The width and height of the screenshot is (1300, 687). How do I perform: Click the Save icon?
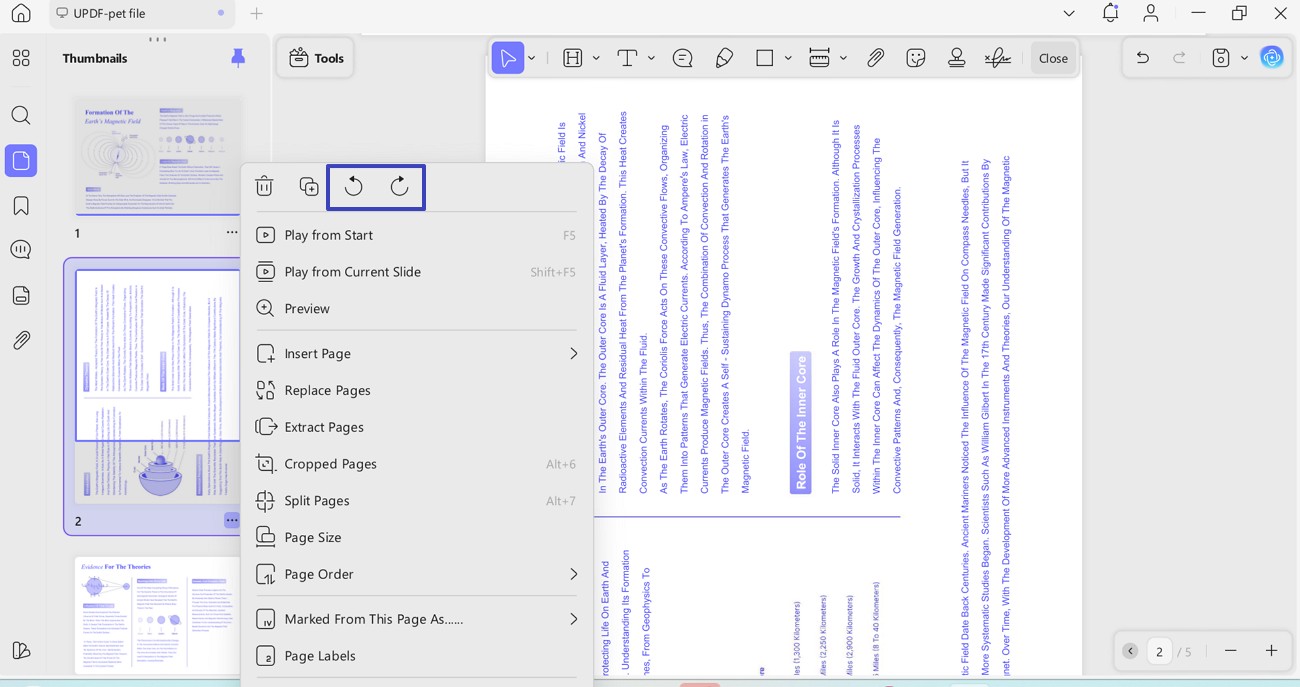point(1220,58)
